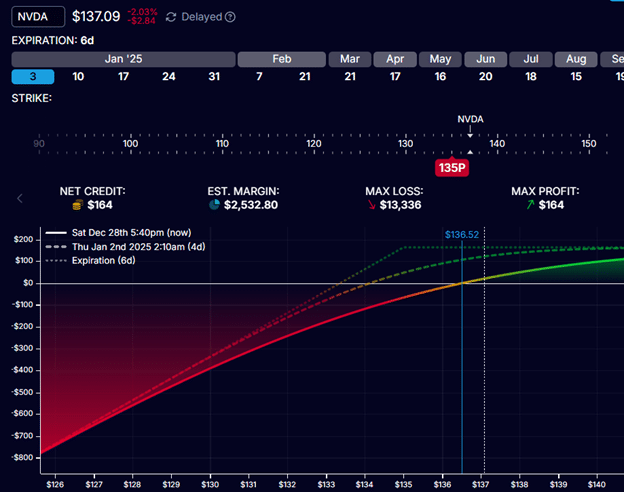Select the Jul month tab

[531, 59]
